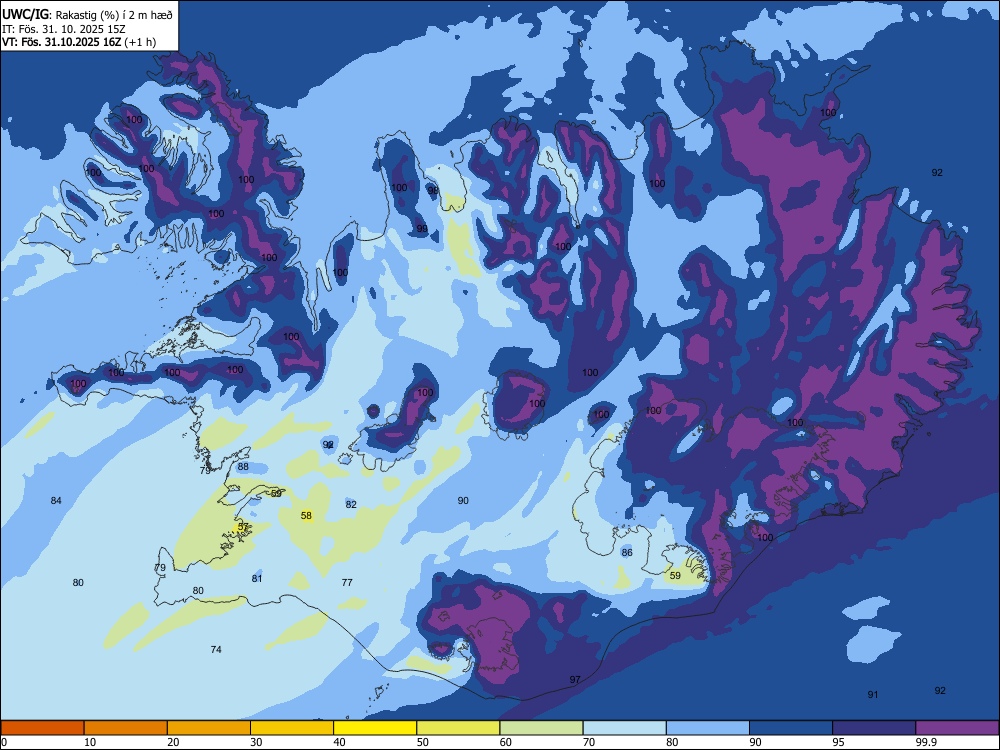
Task: Click the pale blue 70–80 legend swatch
Action: (x=625, y=728)
